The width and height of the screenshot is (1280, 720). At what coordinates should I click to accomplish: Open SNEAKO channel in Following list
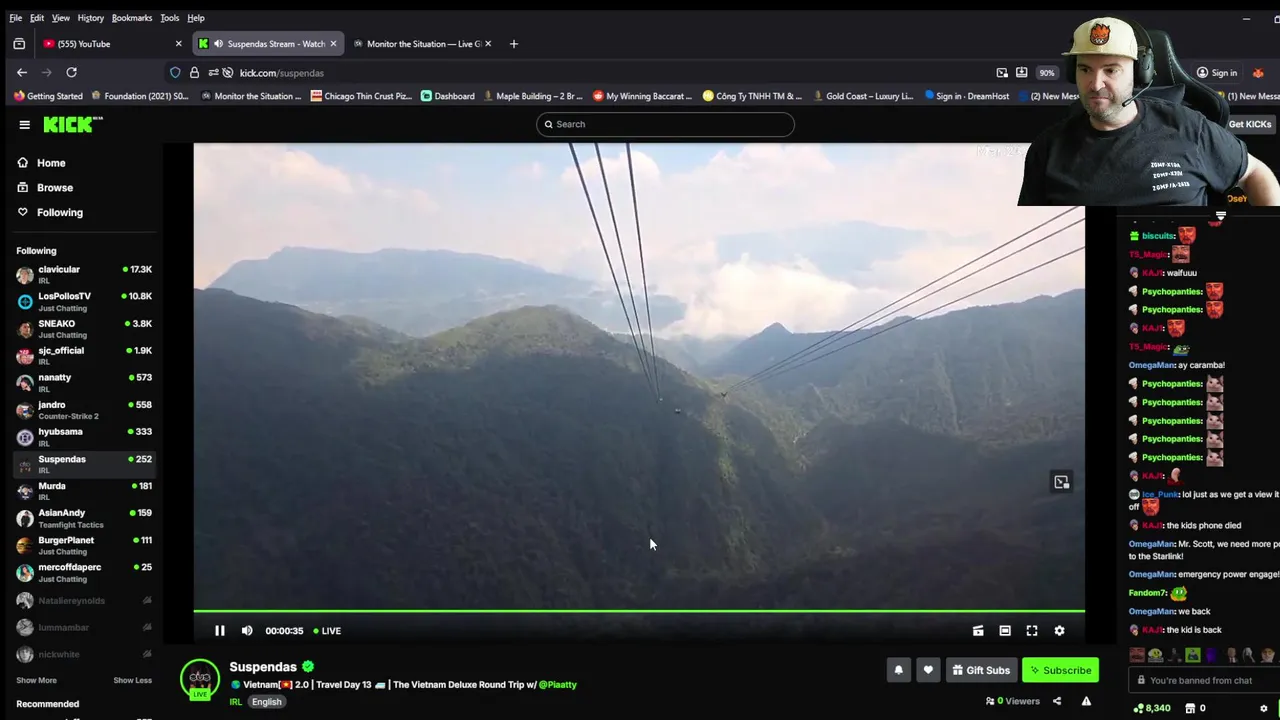coord(84,329)
